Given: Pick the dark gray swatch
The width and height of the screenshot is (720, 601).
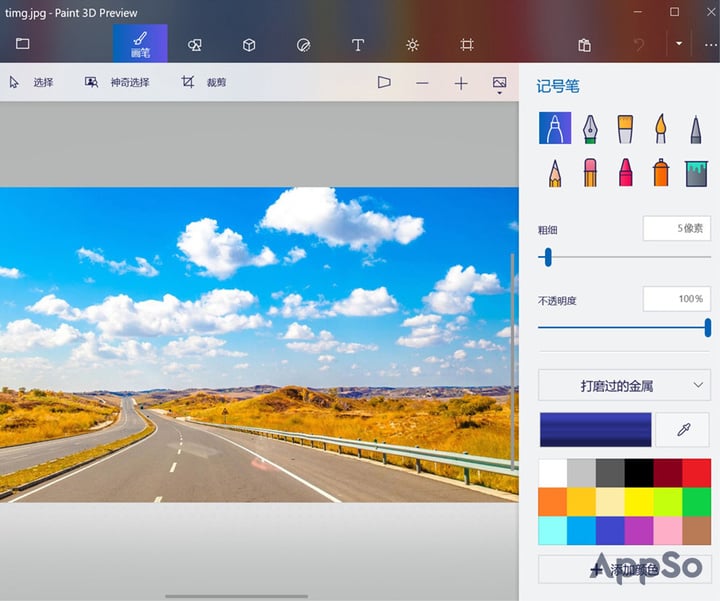Looking at the screenshot, I should [610, 473].
